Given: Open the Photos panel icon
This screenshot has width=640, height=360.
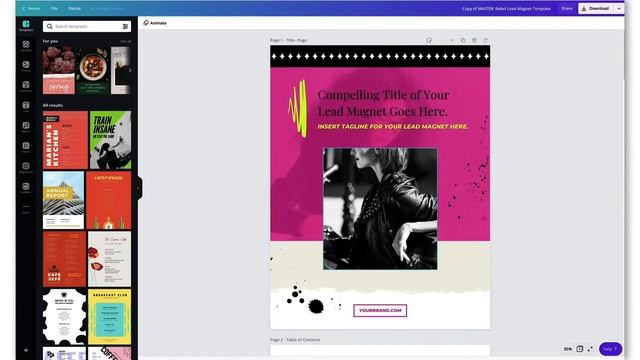Looking at the screenshot, I should pos(26,66).
